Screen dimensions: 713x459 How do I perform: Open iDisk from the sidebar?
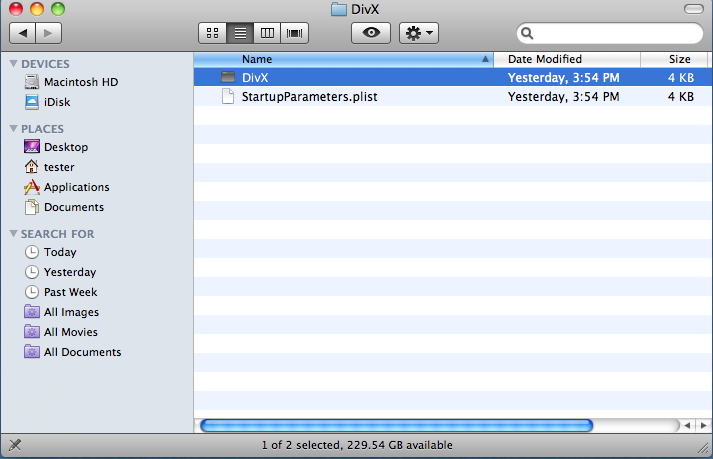click(x=57, y=102)
